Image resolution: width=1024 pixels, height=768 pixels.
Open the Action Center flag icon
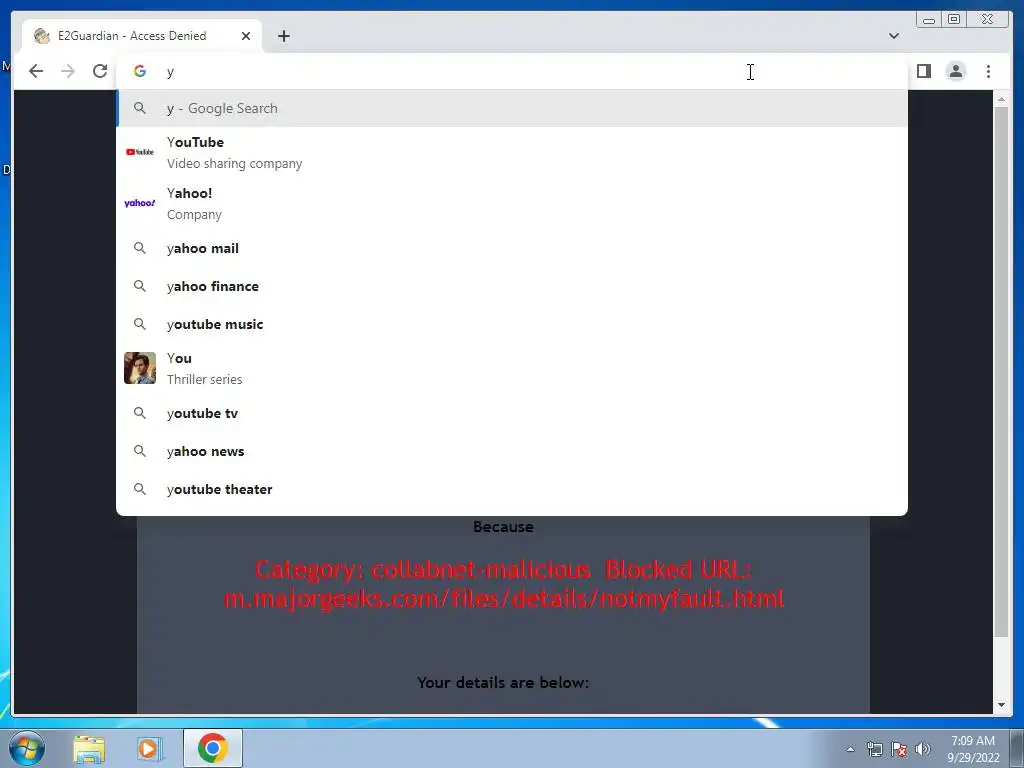(x=899, y=749)
